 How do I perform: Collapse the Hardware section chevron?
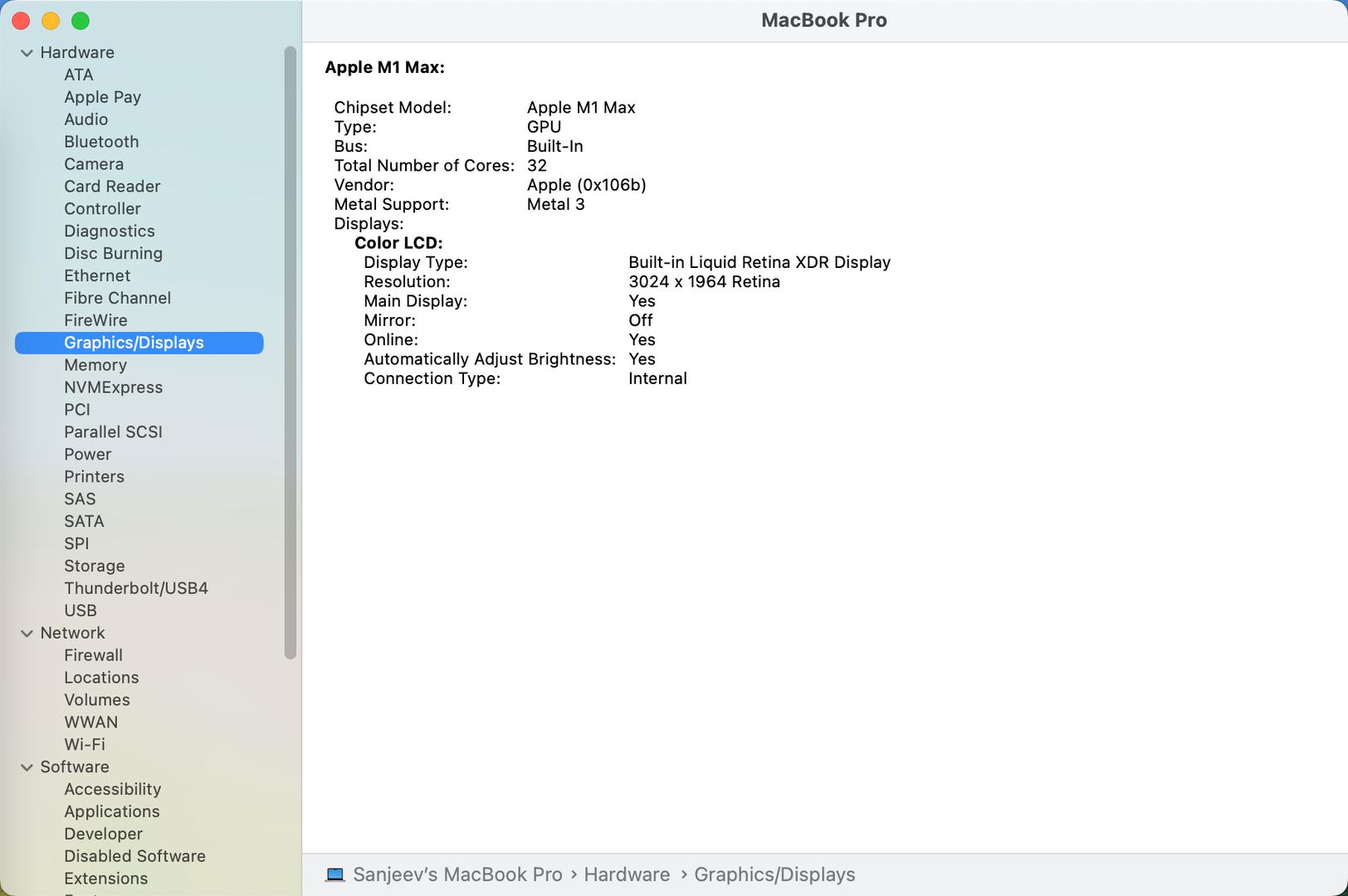(27, 53)
